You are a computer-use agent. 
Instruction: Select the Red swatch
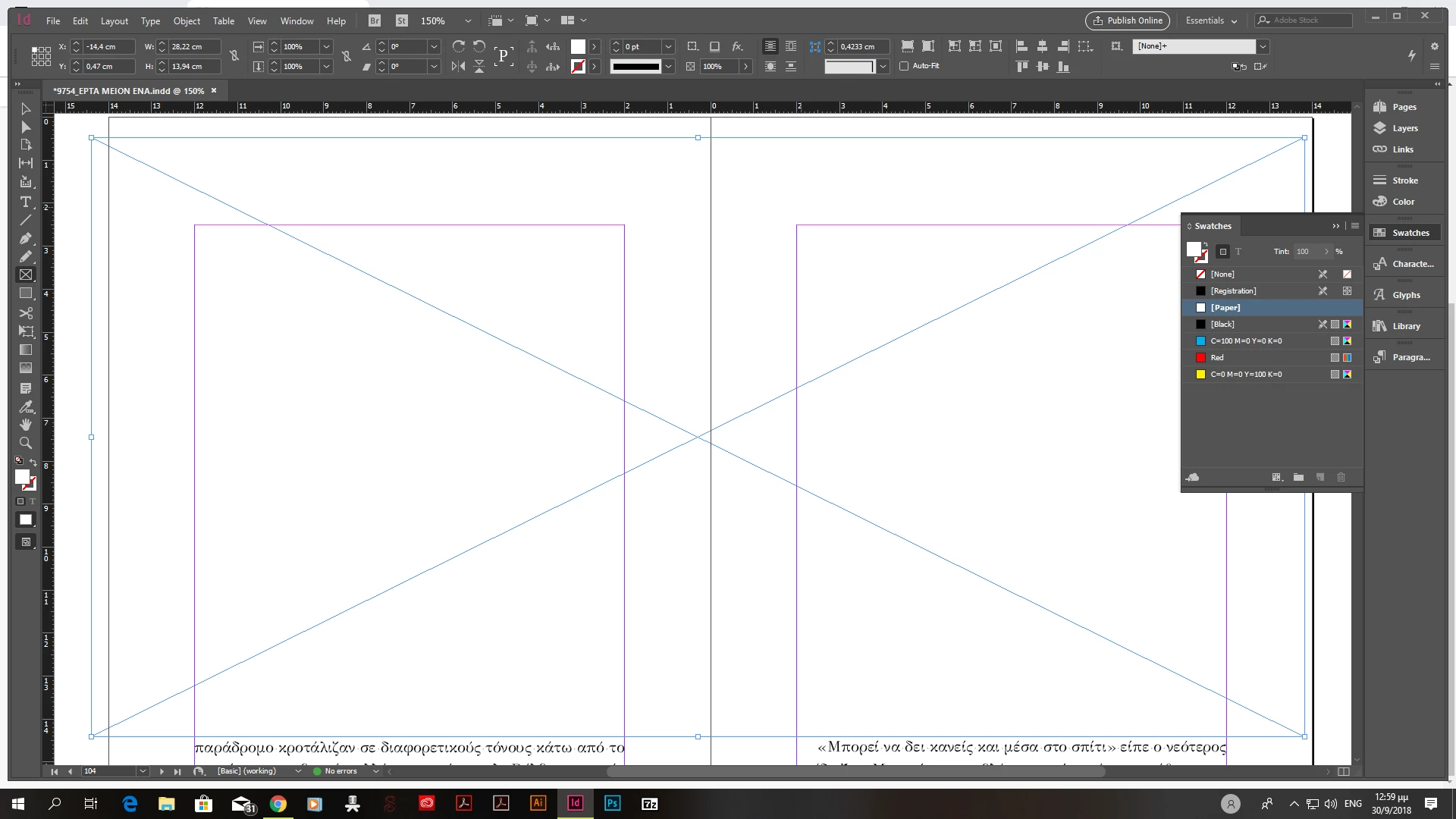(x=1216, y=358)
